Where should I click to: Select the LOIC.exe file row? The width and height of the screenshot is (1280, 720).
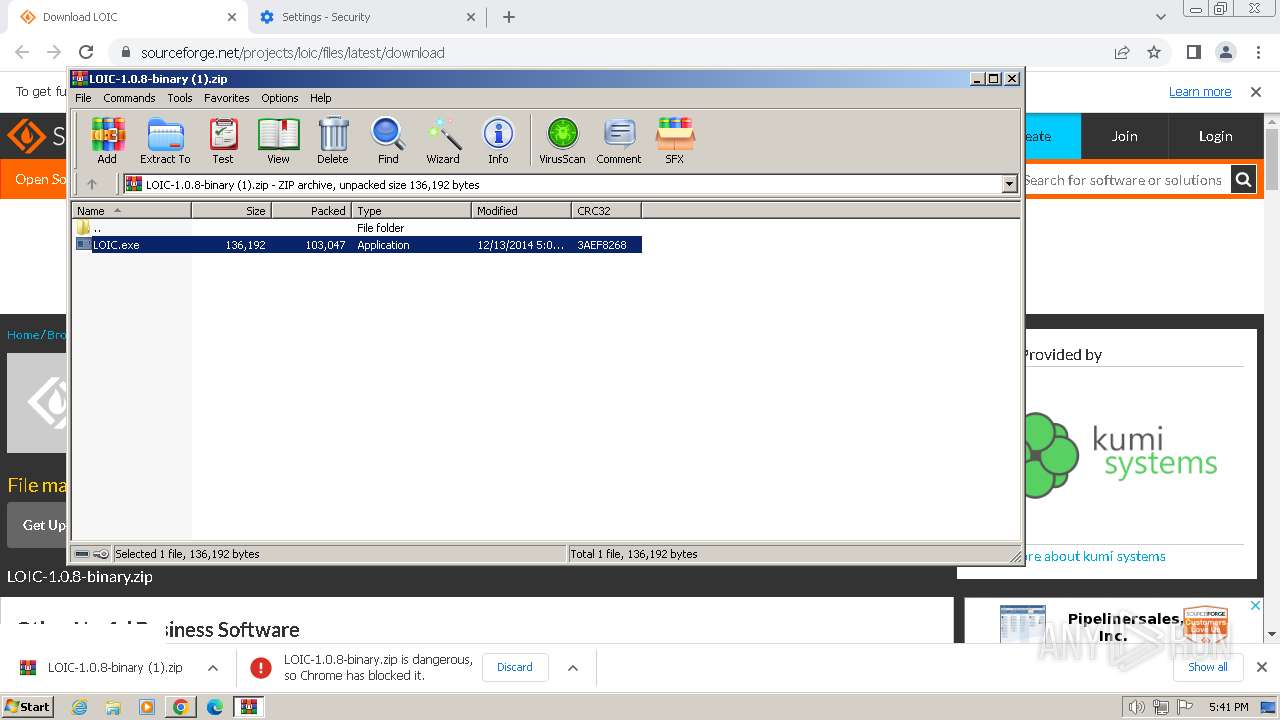pyautogui.click(x=358, y=245)
